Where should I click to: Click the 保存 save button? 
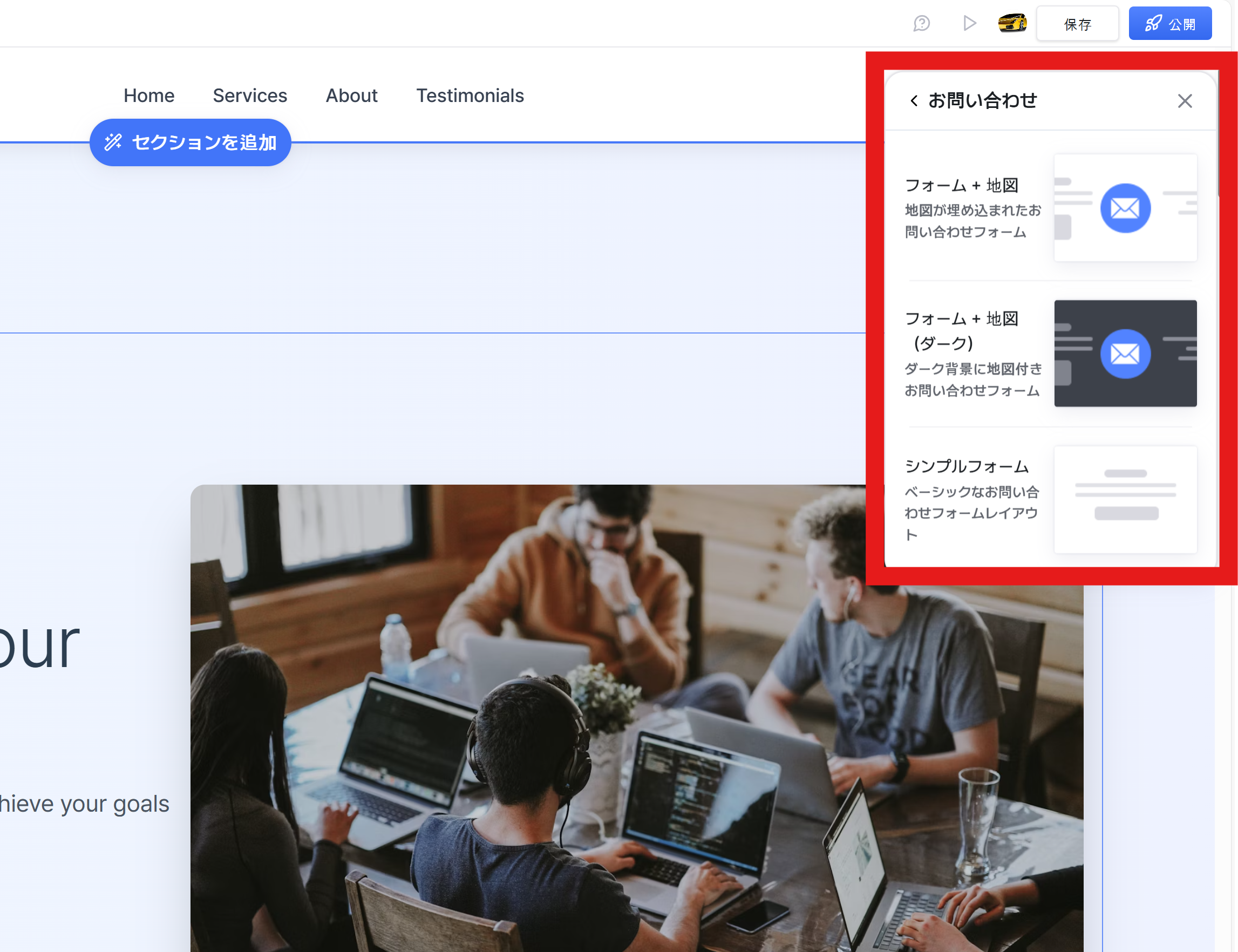pos(1077,24)
